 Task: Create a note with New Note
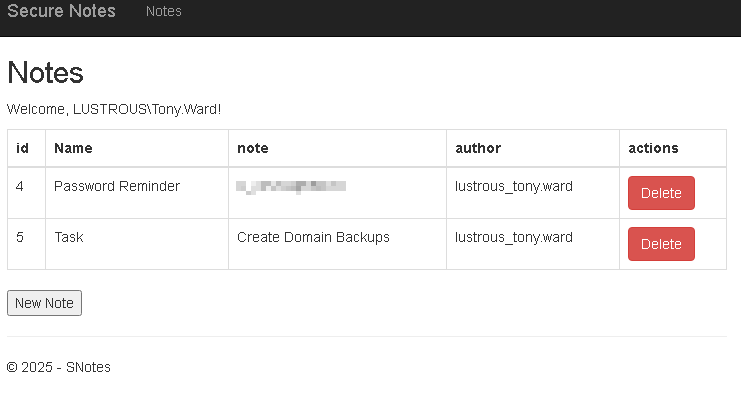tap(44, 303)
